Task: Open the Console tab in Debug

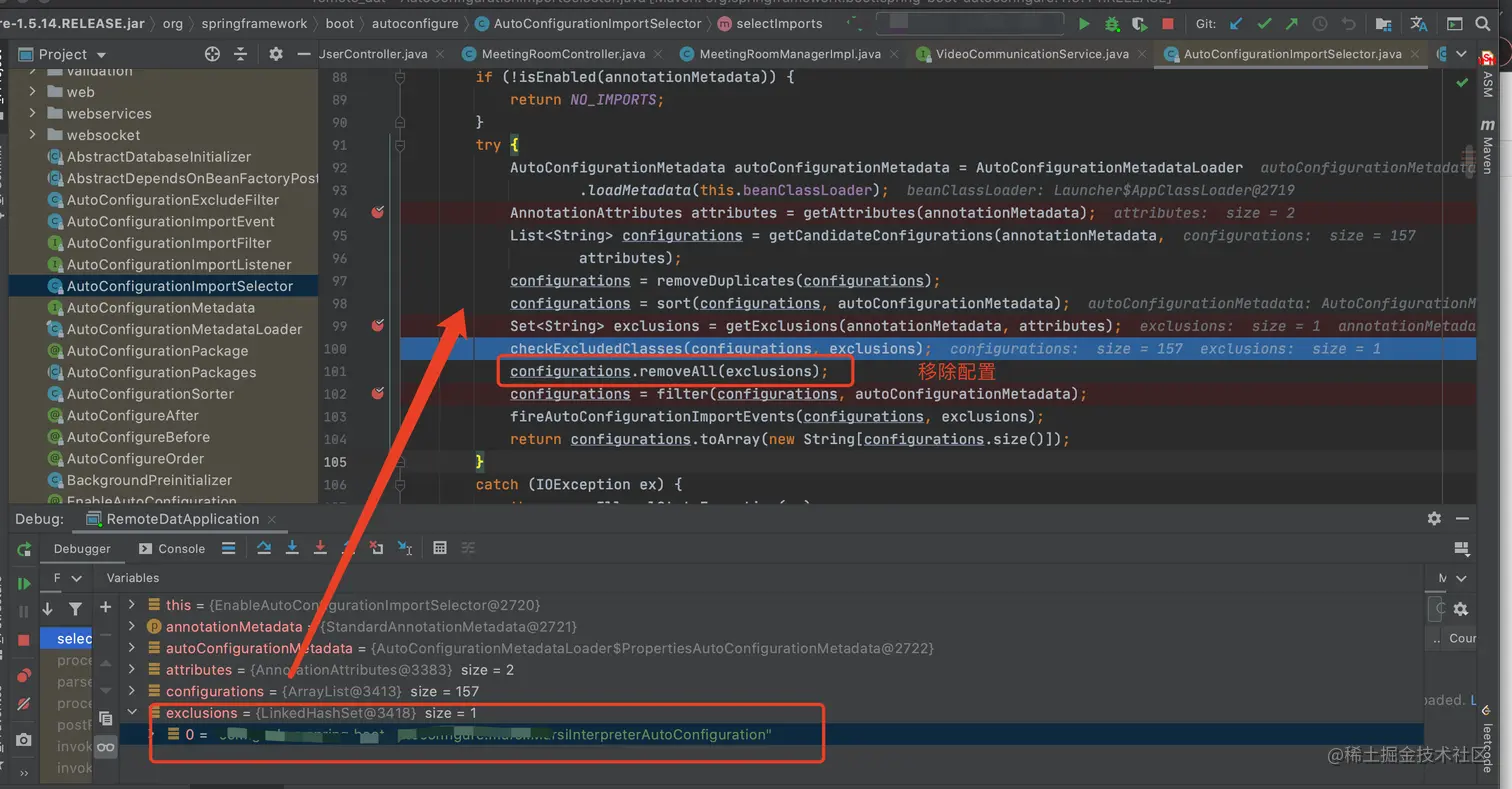Action: [x=172, y=548]
